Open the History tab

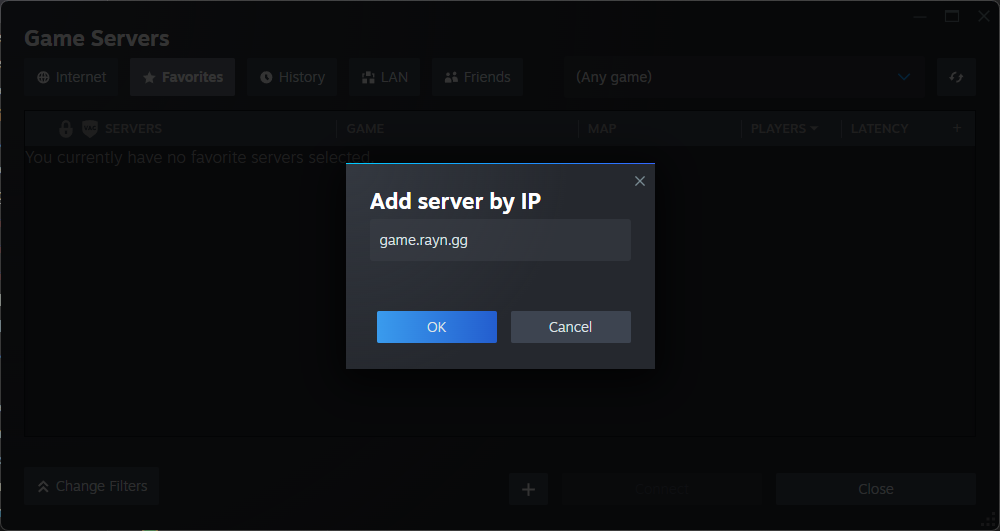pos(292,77)
